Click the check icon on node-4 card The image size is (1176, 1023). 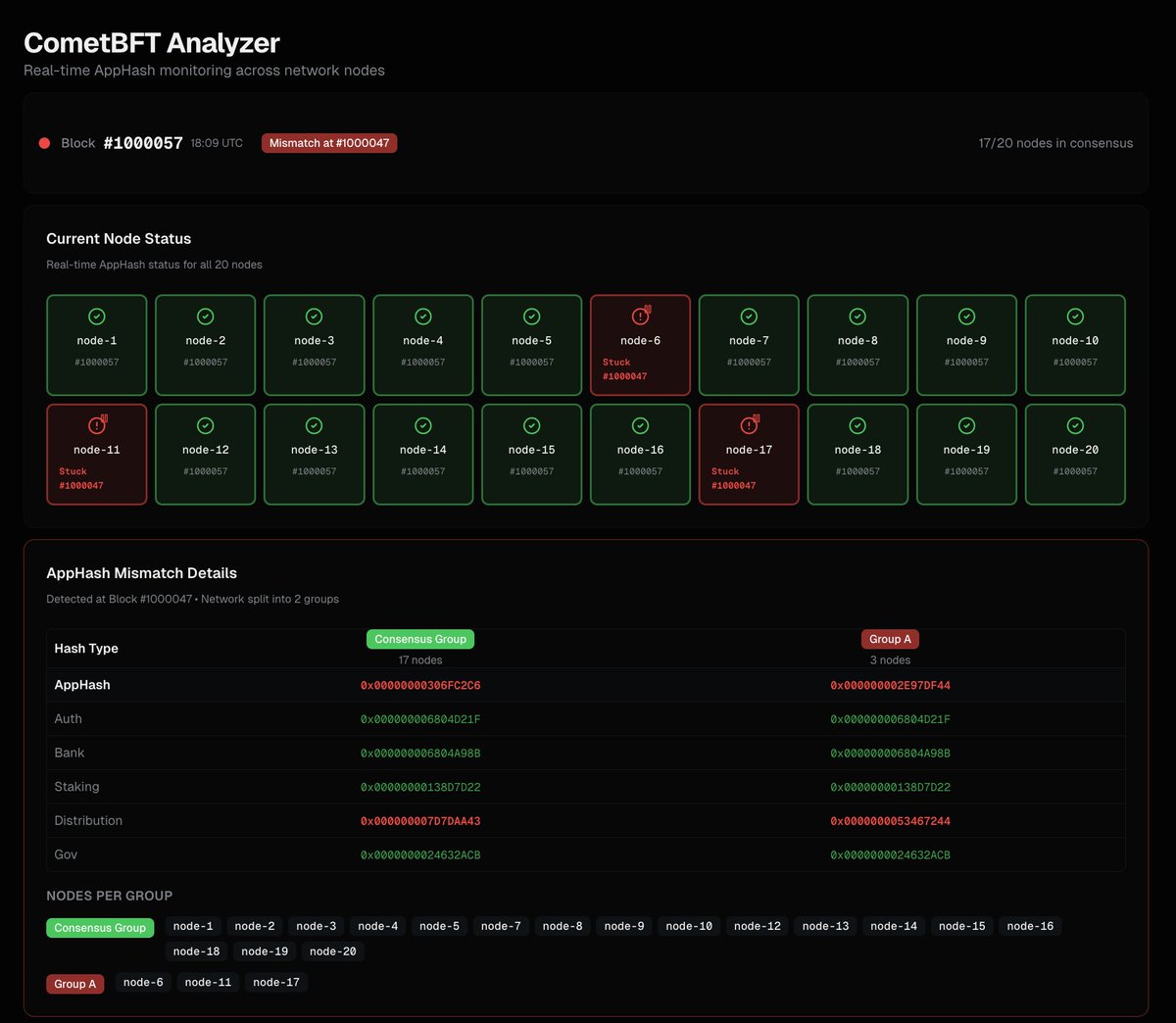tap(423, 317)
